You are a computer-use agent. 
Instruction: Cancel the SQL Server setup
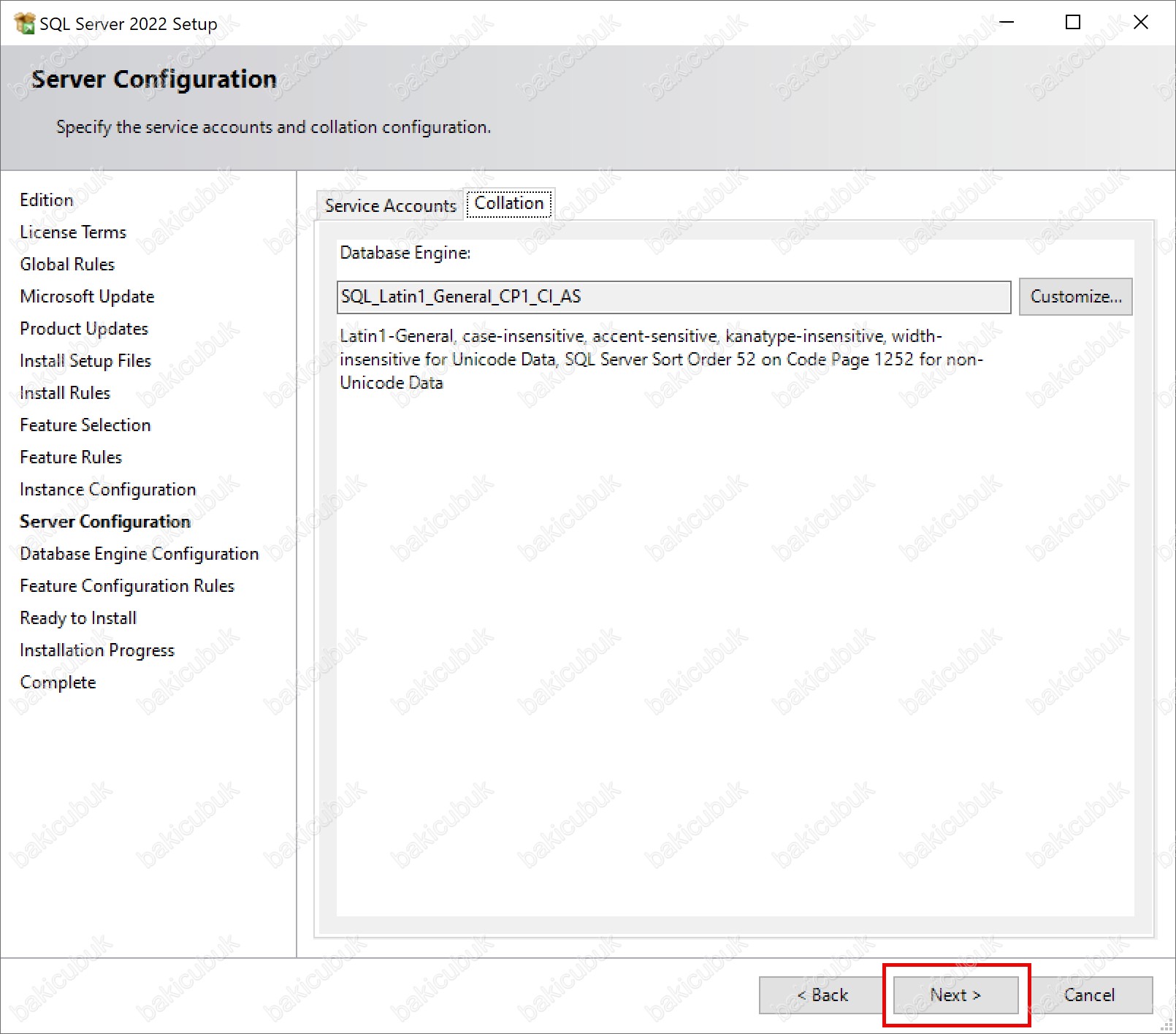tap(1089, 995)
